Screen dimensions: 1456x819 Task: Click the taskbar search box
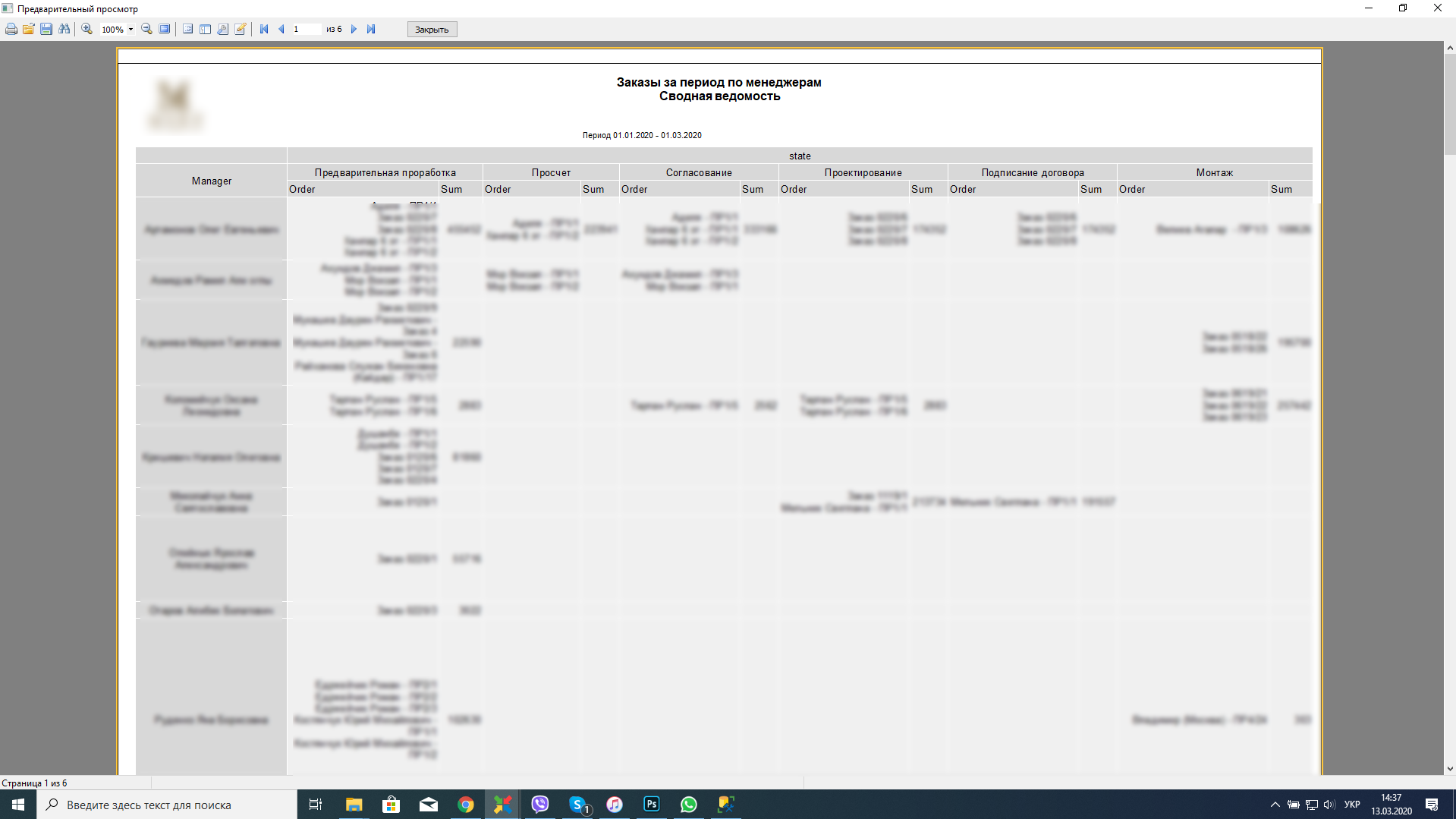tap(167, 805)
